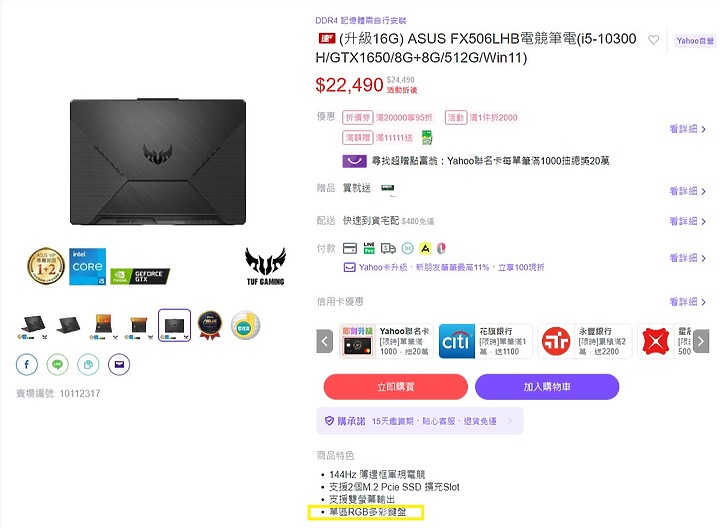The width and height of the screenshot is (720, 528).
Task: Expand 優惠 details via 看詳細
Action: tap(687, 129)
